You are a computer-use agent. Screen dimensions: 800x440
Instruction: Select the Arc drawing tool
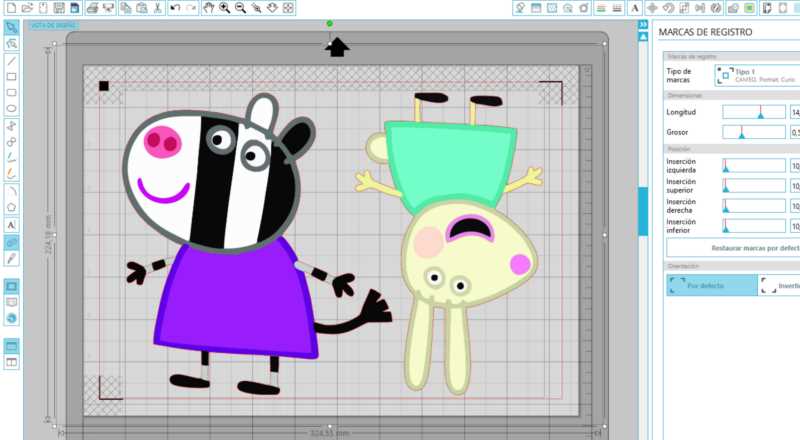click(x=11, y=191)
